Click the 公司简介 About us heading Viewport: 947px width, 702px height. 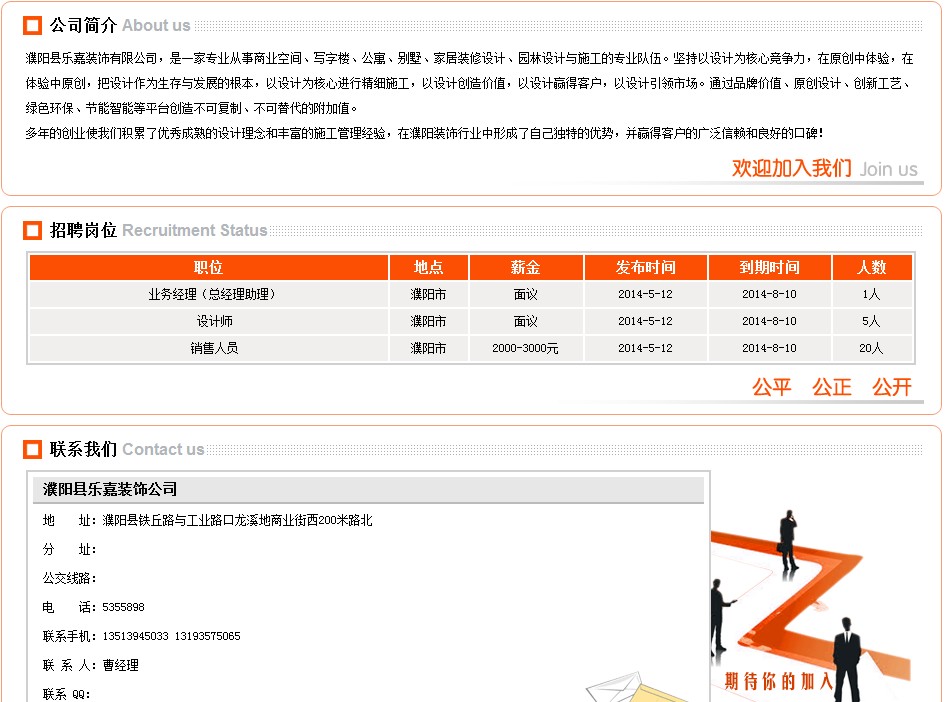coord(120,25)
